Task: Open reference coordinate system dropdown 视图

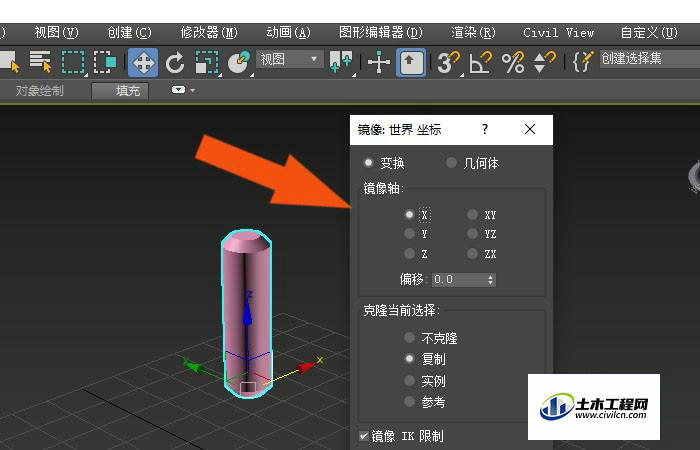Action: tap(290, 59)
